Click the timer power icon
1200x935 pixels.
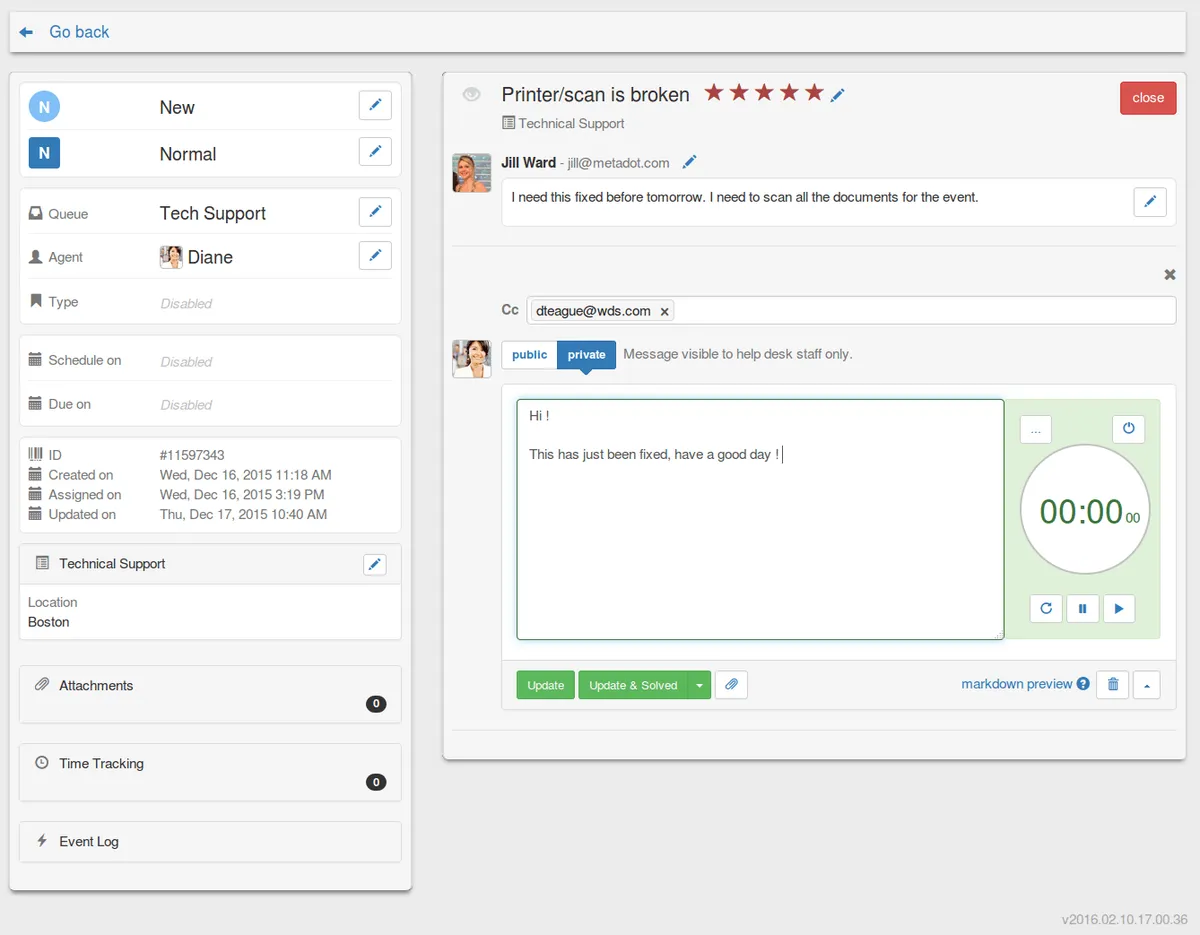[x=1128, y=429]
